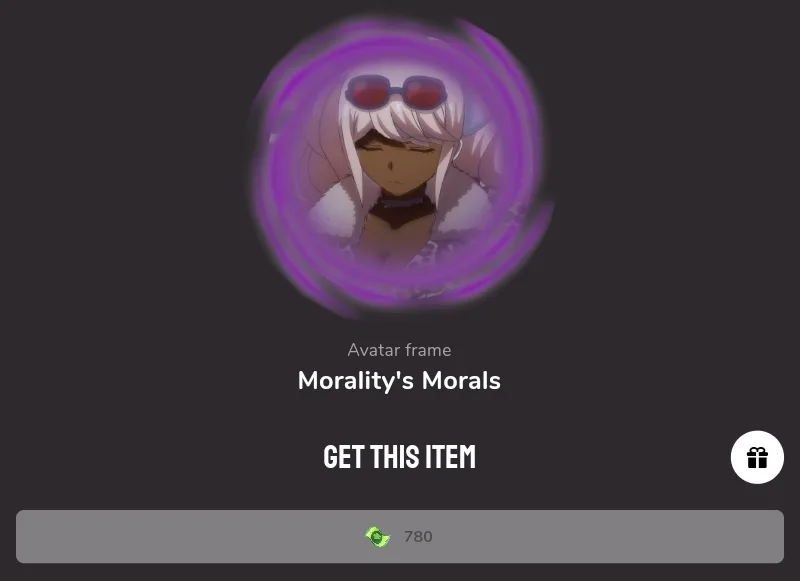Click the red sunglasses on the avatar
The height and width of the screenshot is (581, 800).
396,92
